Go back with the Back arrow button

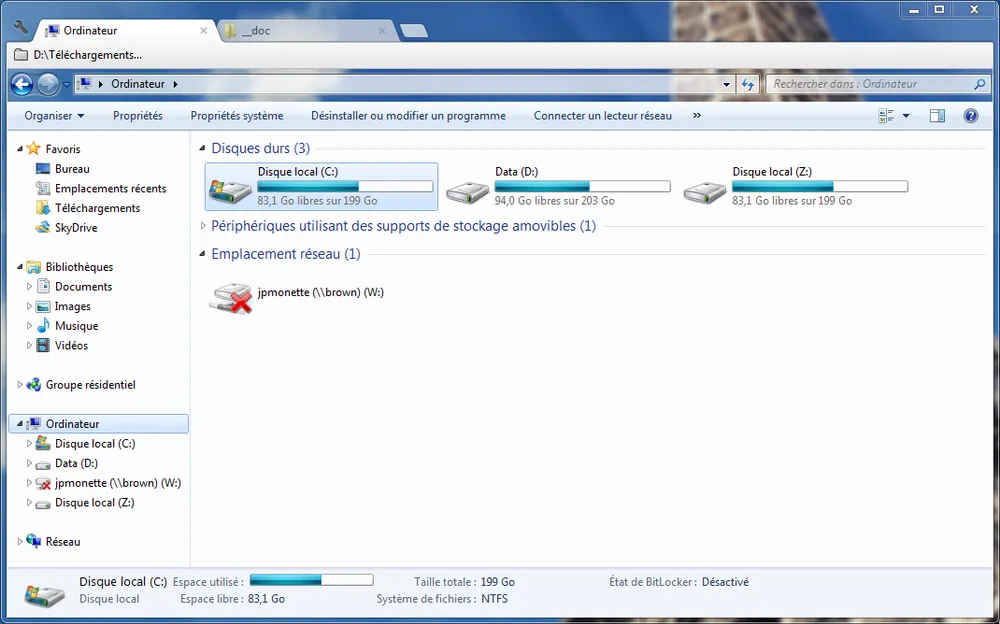click(x=22, y=84)
